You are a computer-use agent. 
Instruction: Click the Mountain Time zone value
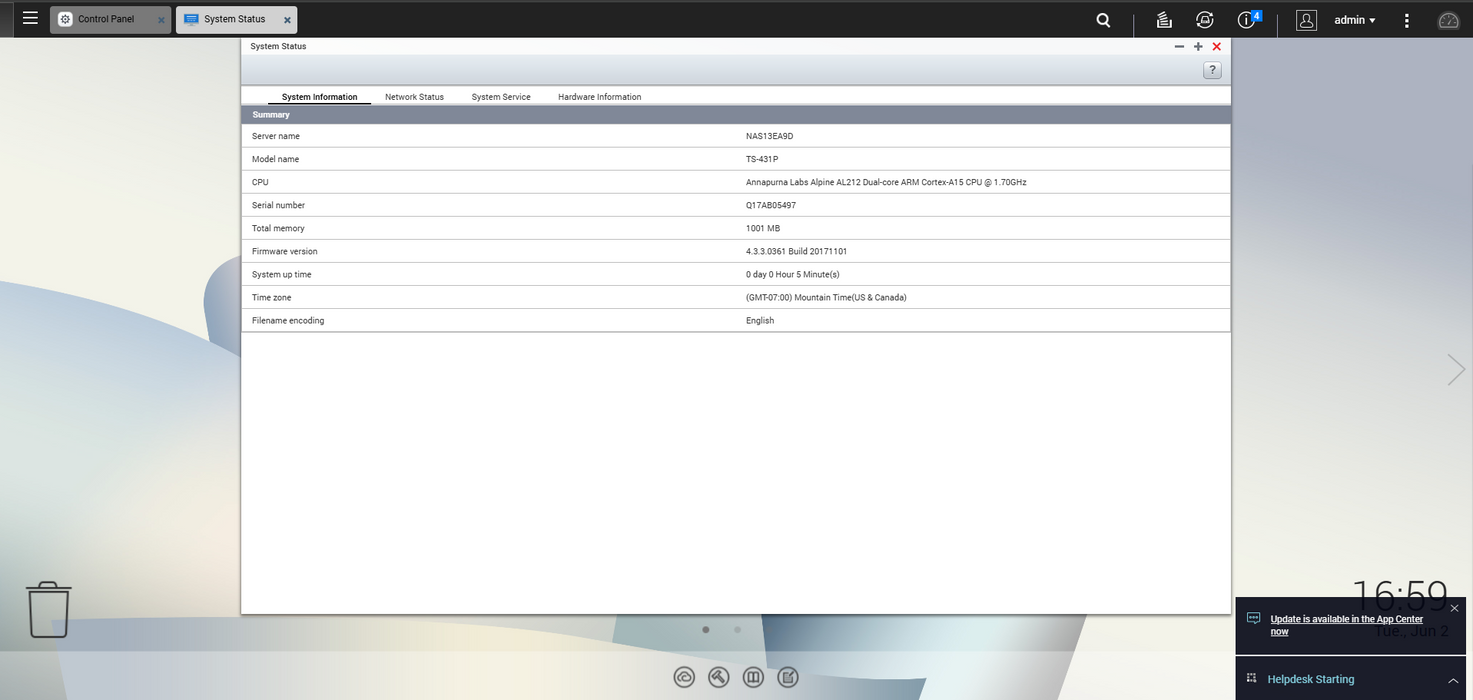(x=826, y=297)
